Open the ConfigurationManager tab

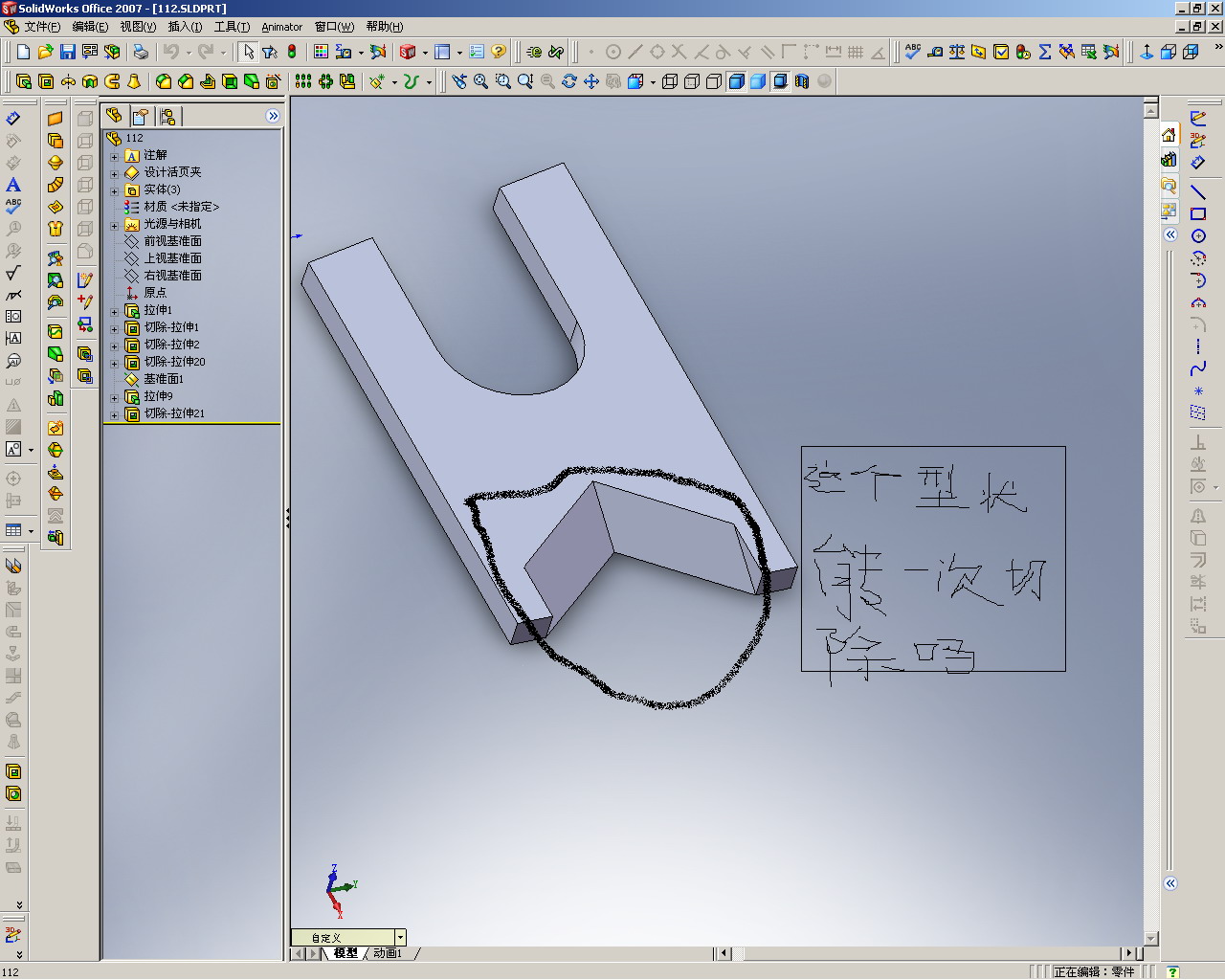168,117
